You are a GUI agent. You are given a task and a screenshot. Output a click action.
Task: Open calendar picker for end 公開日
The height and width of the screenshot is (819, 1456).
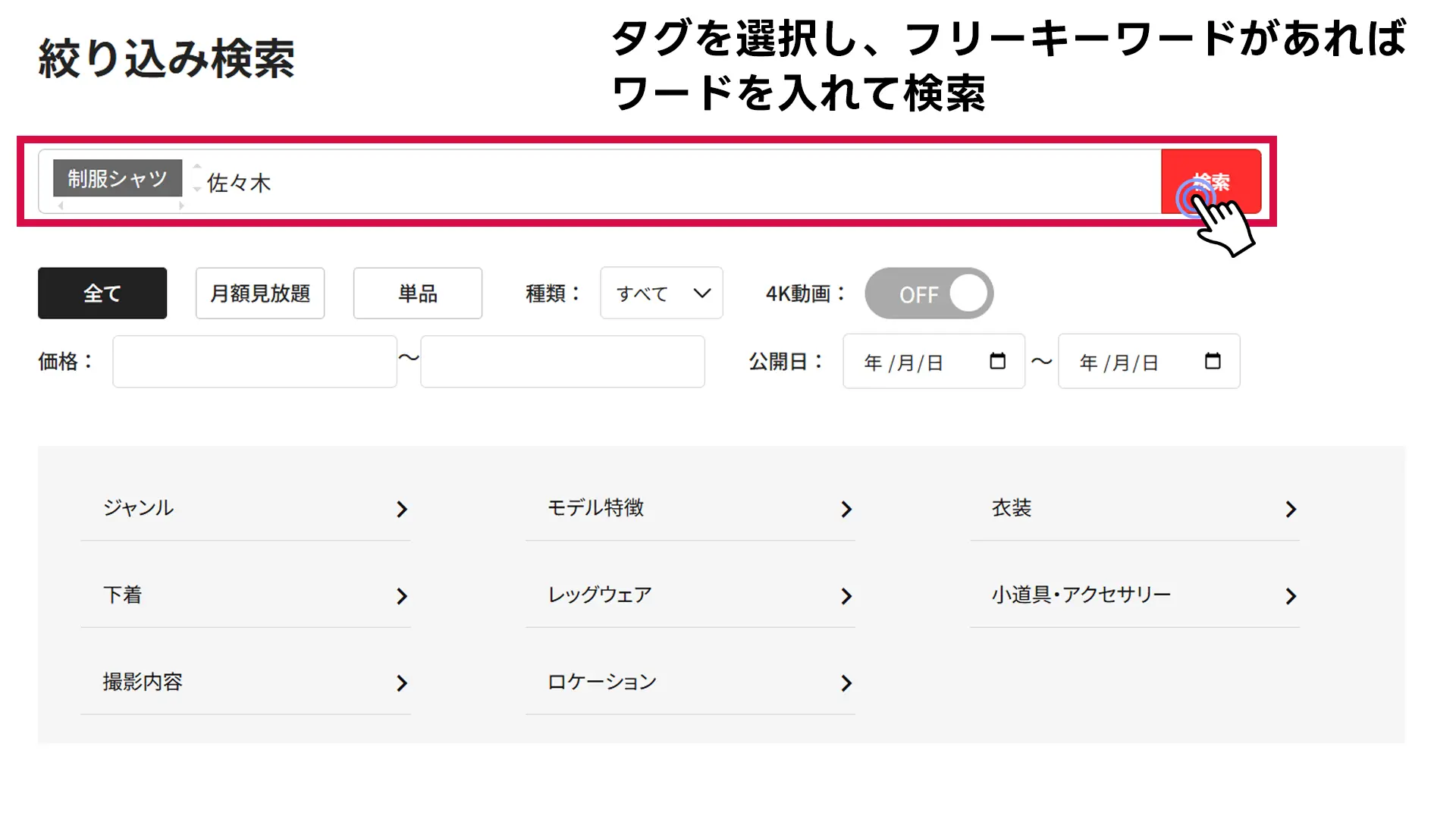pyautogui.click(x=1213, y=362)
